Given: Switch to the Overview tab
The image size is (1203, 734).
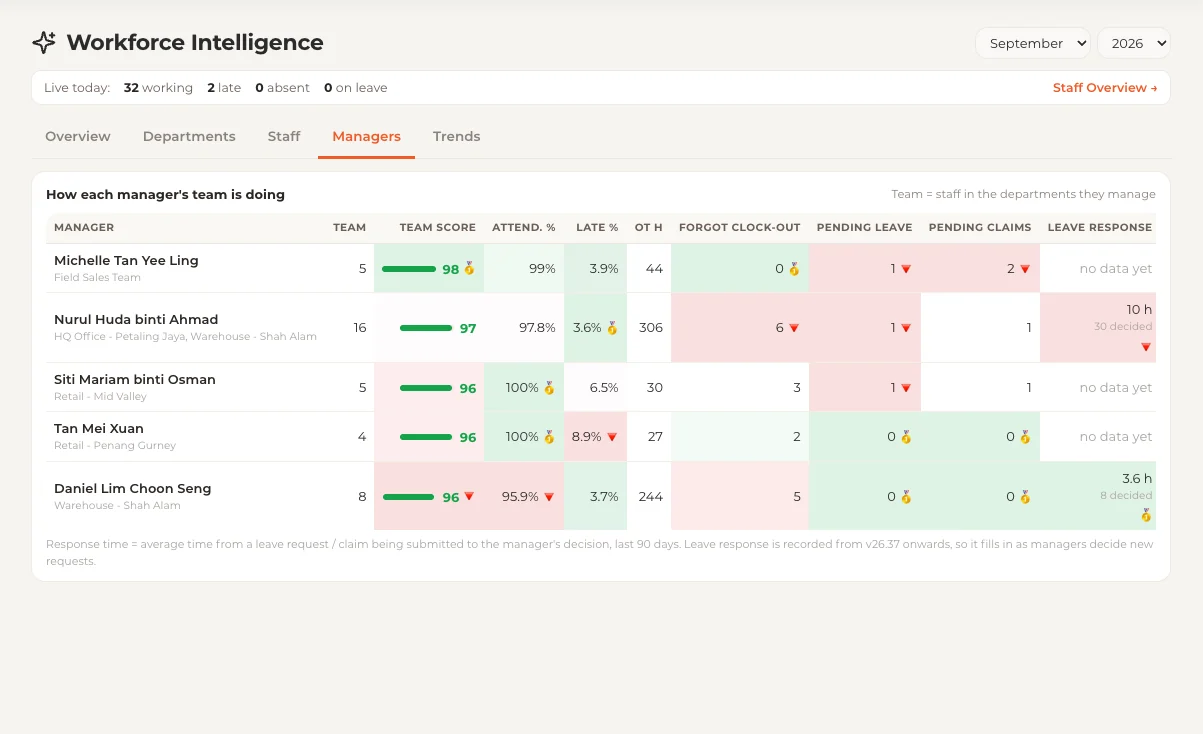Looking at the screenshot, I should click(78, 136).
